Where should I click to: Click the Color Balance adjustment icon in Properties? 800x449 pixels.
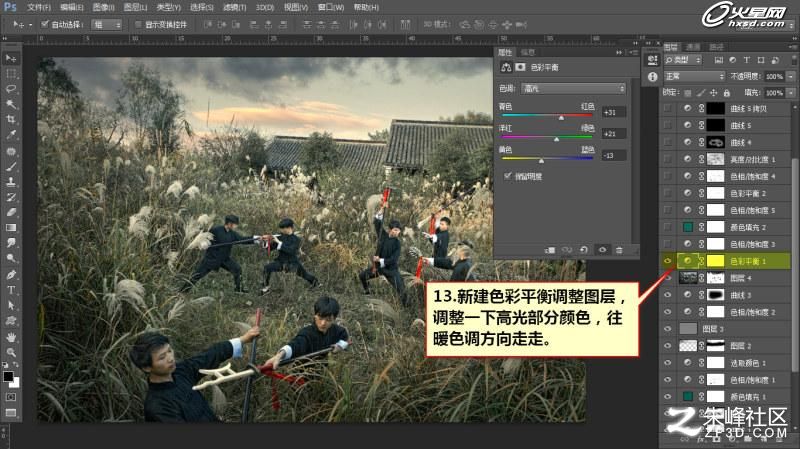(506, 67)
